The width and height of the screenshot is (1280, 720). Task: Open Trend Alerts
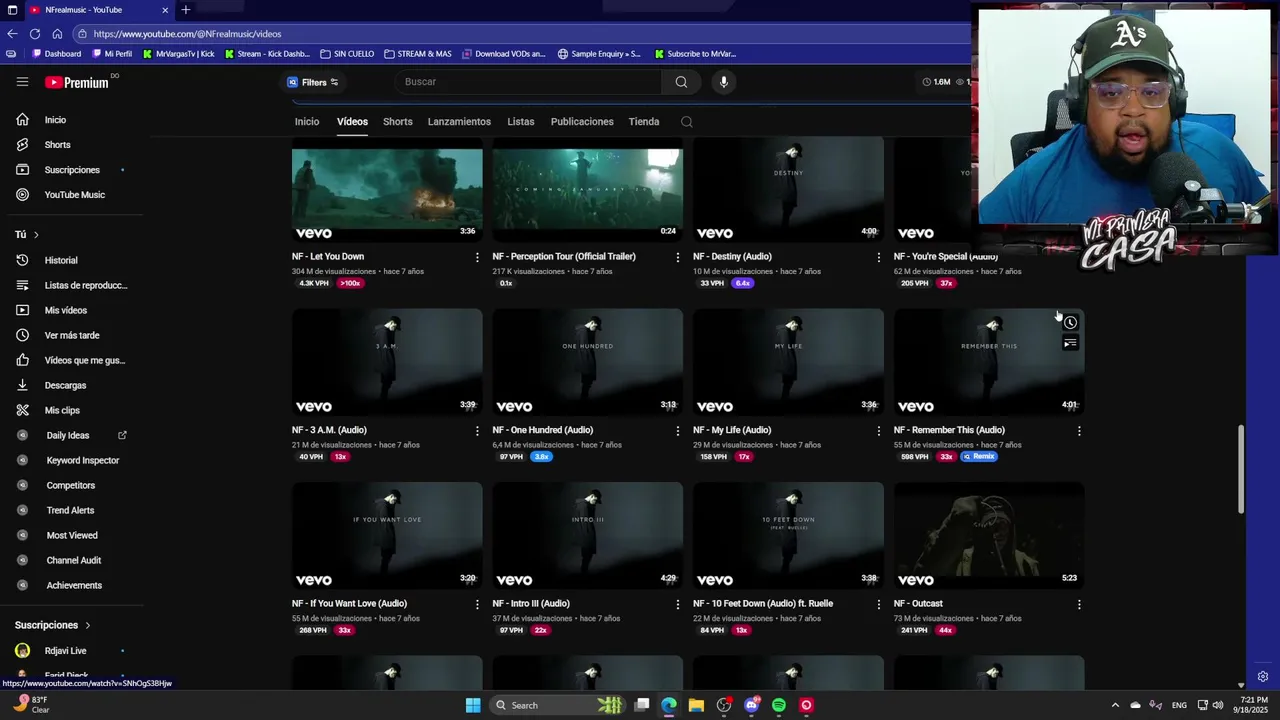pos(70,510)
